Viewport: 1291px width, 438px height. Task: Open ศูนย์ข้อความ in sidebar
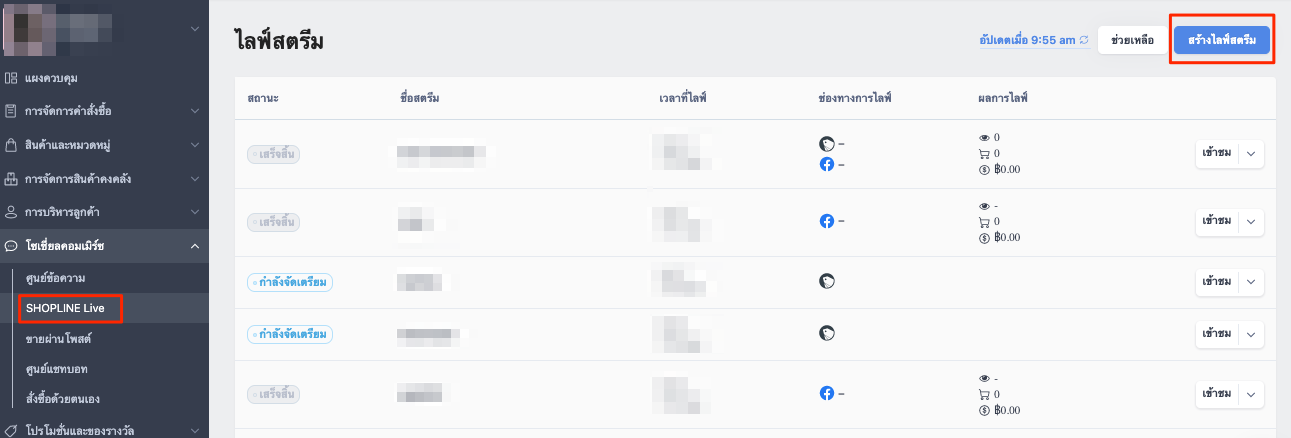tap(56, 276)
